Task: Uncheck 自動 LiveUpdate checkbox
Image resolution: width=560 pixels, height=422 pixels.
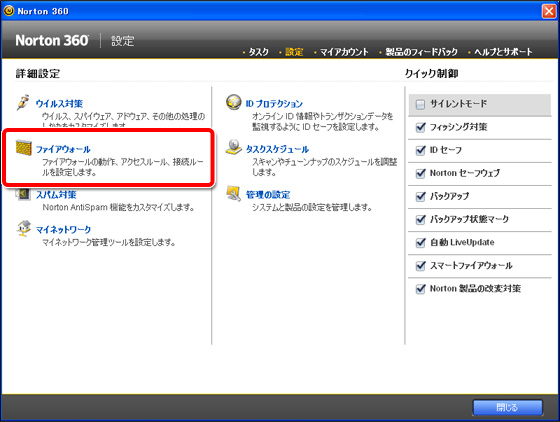Action: [421, 242]
